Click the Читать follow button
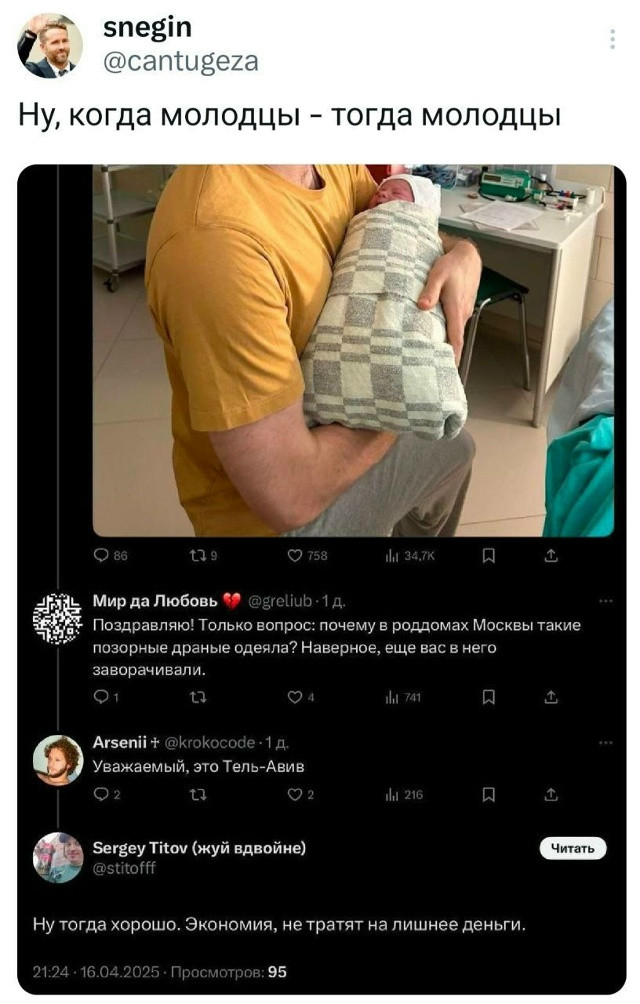 (x=573, y=849)
